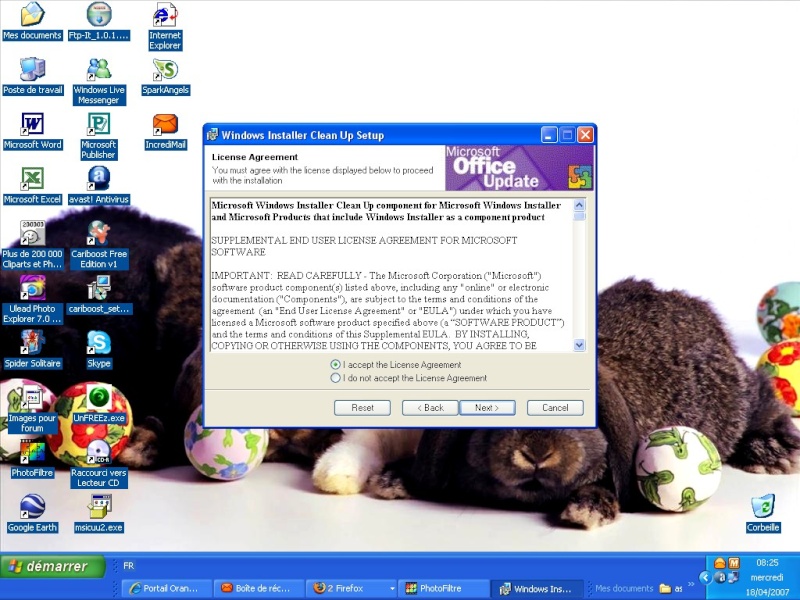The height and width of the screenshot is (600, 800).
Task: Switch to Boîte de réc... taskbar window
Action: click(x=259, y=588)
